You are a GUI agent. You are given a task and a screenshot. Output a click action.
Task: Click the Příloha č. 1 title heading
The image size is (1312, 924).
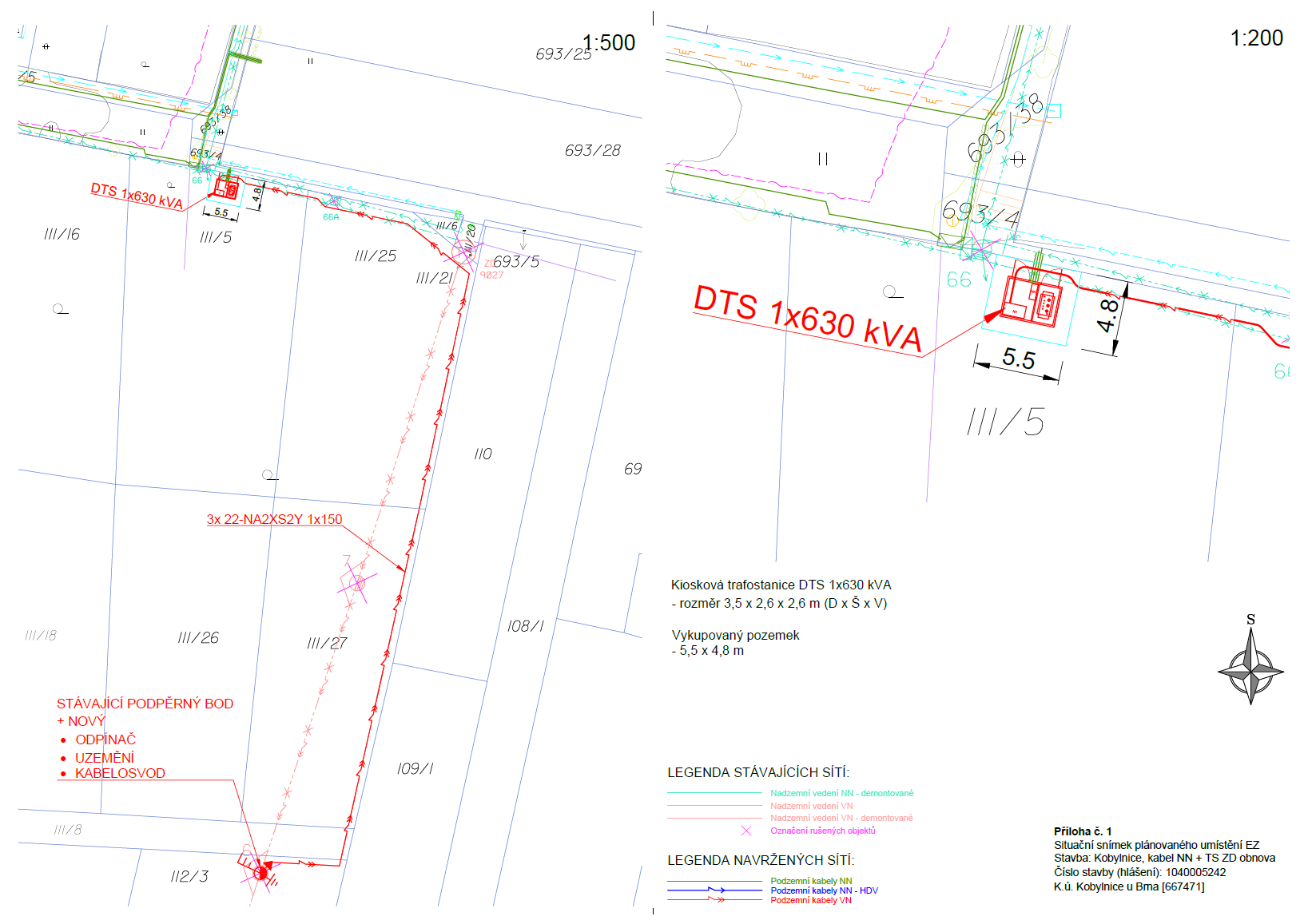click(1083, 831)
